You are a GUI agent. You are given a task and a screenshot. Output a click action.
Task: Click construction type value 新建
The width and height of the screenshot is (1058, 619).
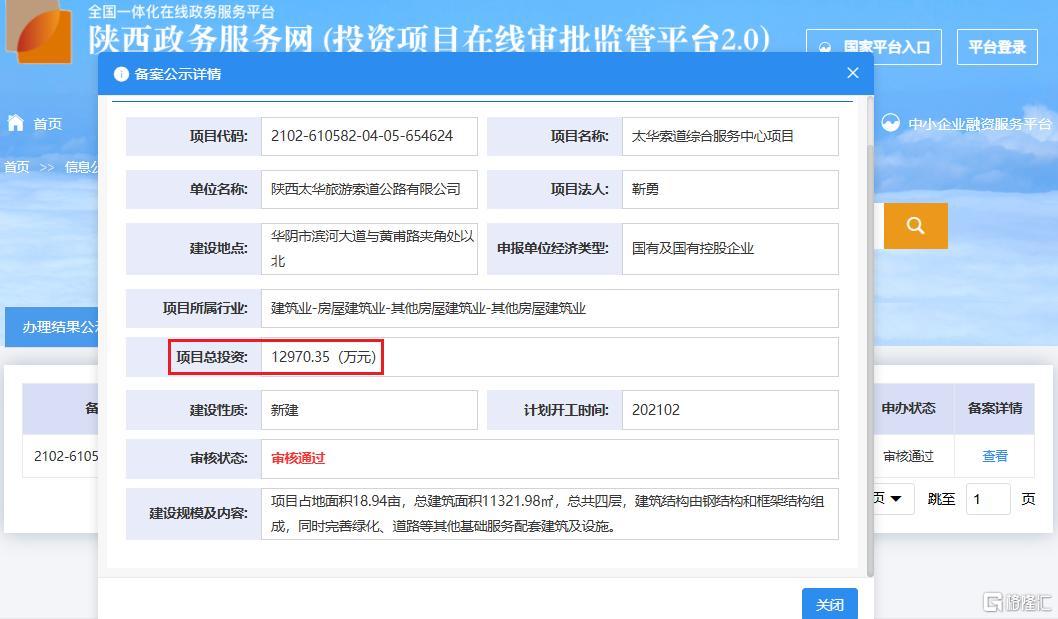[x=284, y=410]
